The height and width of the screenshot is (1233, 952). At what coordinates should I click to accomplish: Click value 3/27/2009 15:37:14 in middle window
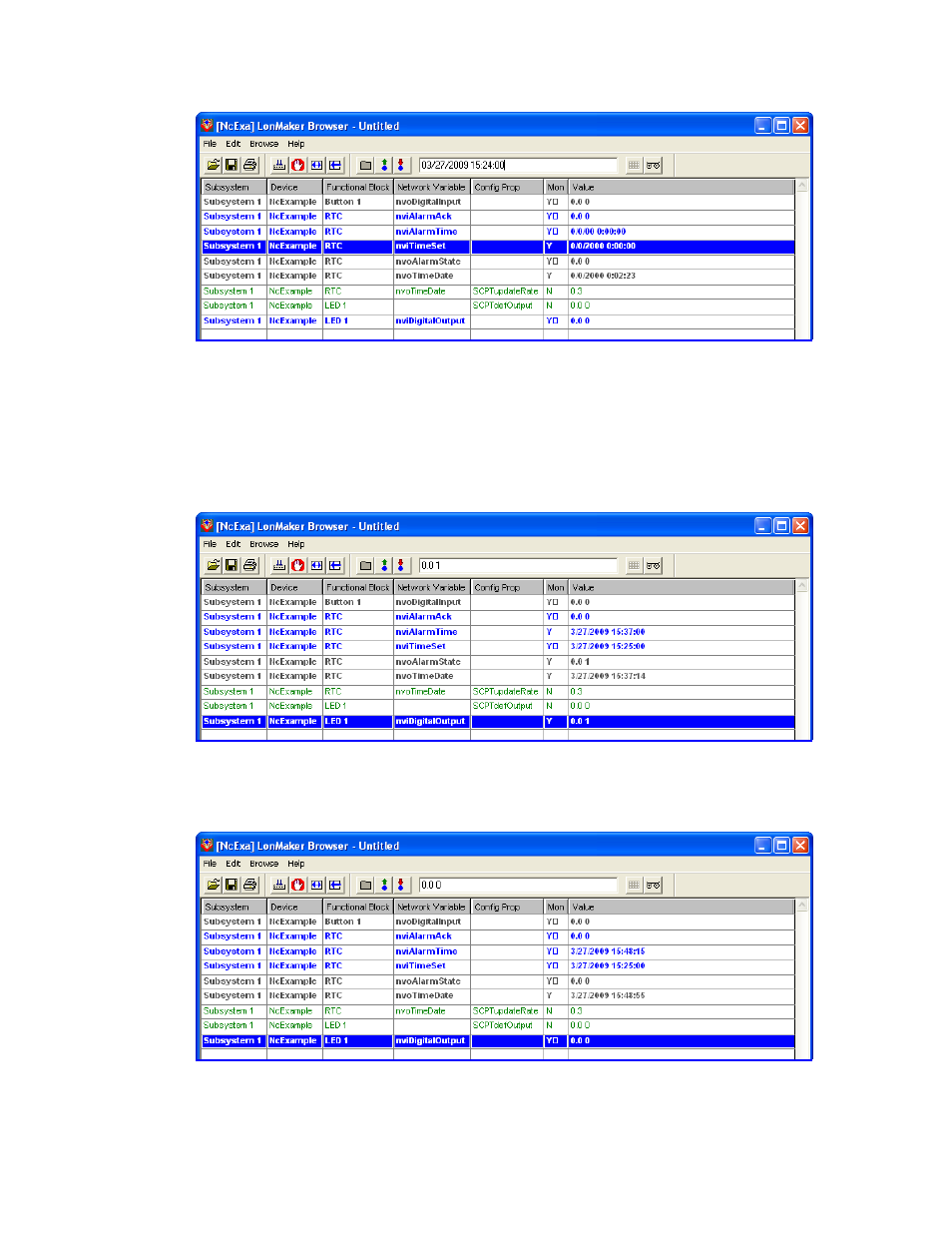point(608,676)
